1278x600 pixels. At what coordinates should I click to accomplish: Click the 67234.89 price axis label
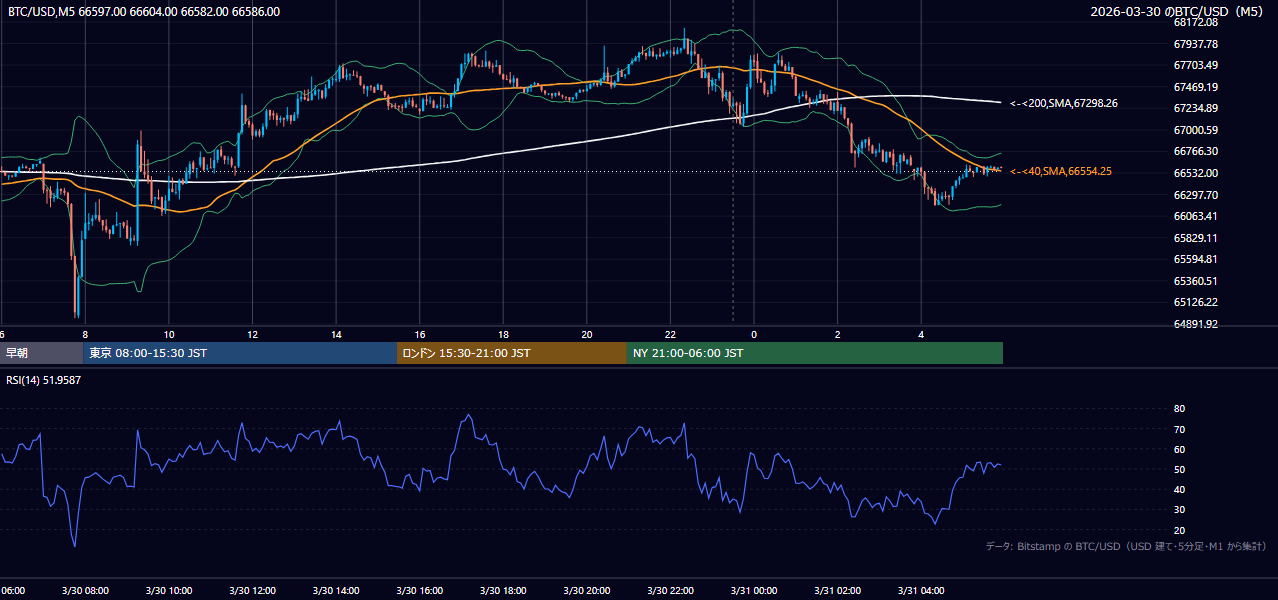click(1195, 108)
